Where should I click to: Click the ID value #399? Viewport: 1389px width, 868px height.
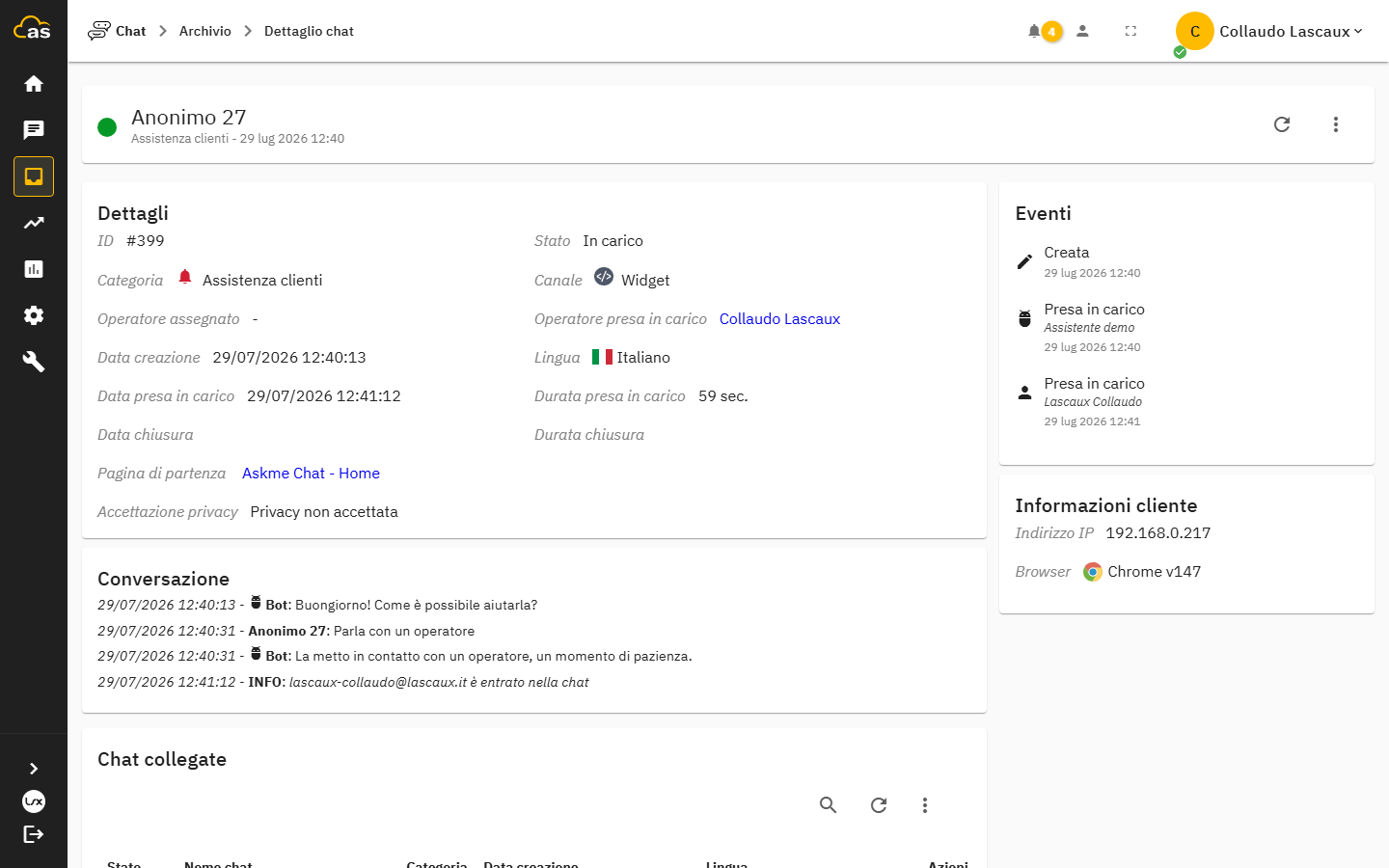pos(146,240)
